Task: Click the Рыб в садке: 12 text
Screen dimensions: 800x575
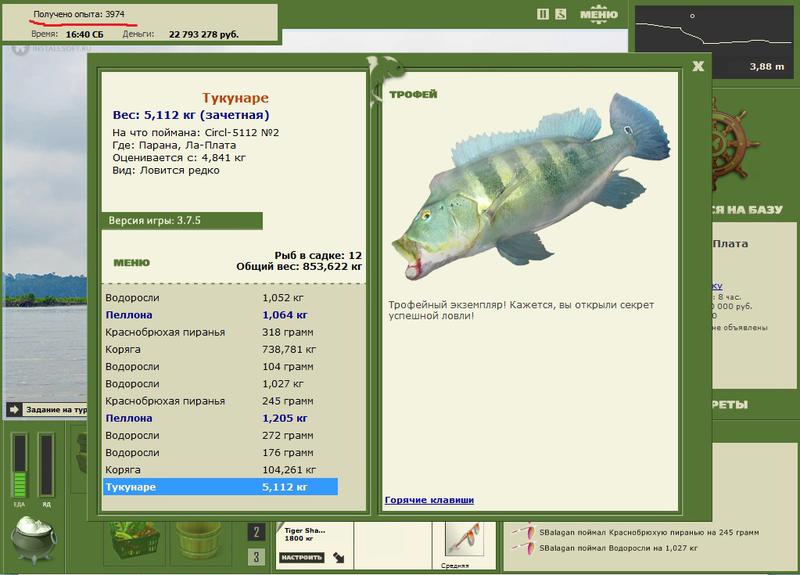Action: coord(318,255)
